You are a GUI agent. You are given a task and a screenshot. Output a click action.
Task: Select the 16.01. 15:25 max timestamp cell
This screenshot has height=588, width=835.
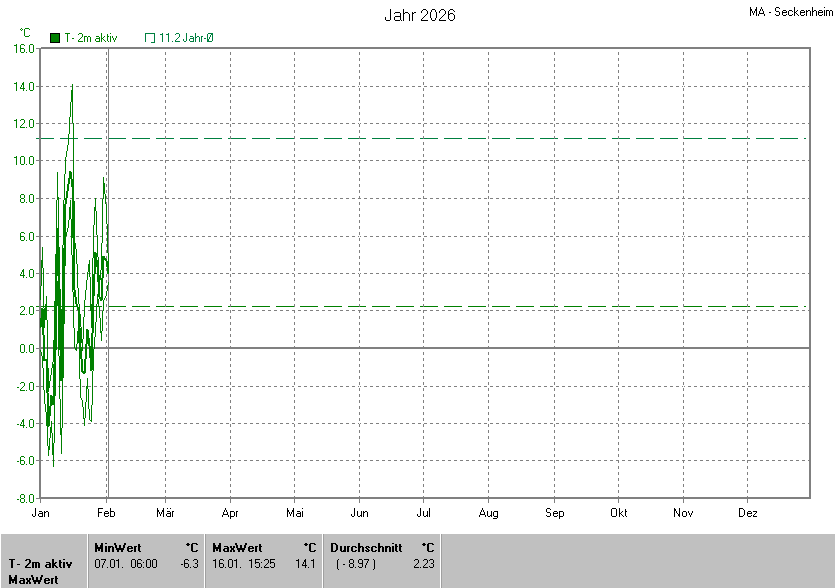242,563
